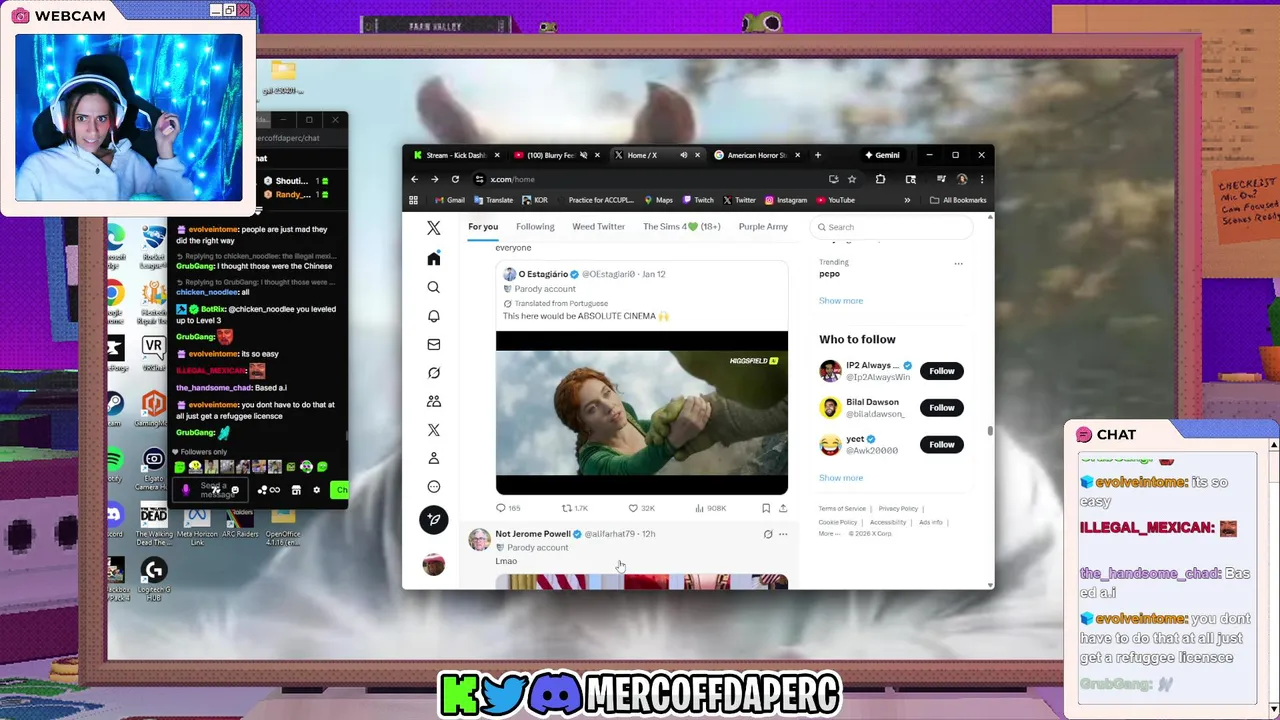The height and width of the screenshot is (720, 1280).
Task: Open Premium X icon in sidebar
Action: [x=433, y=430]
